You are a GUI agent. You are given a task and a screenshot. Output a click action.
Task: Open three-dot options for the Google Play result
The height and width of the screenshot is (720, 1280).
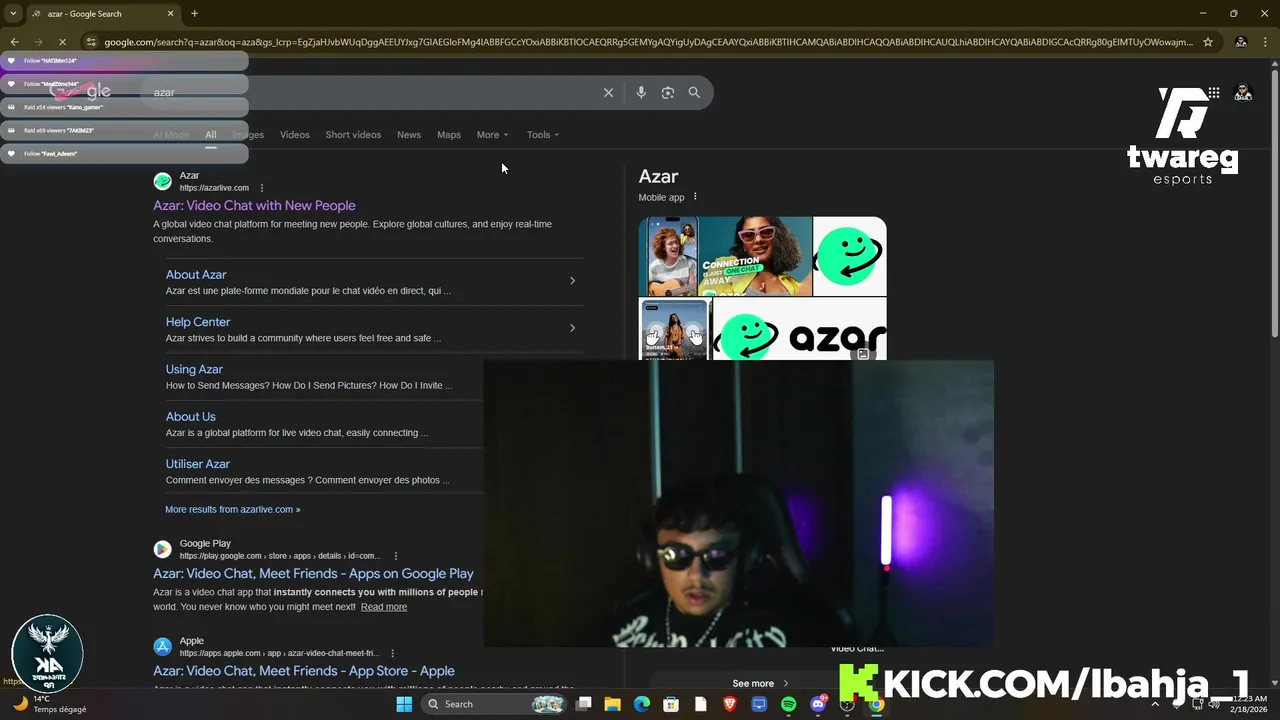tap(396, 556)
